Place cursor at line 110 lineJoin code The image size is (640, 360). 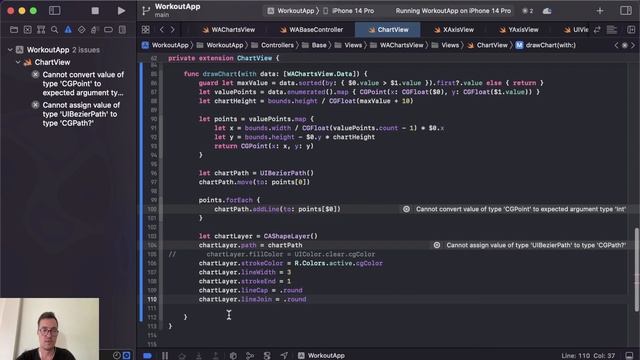(253, 299)
